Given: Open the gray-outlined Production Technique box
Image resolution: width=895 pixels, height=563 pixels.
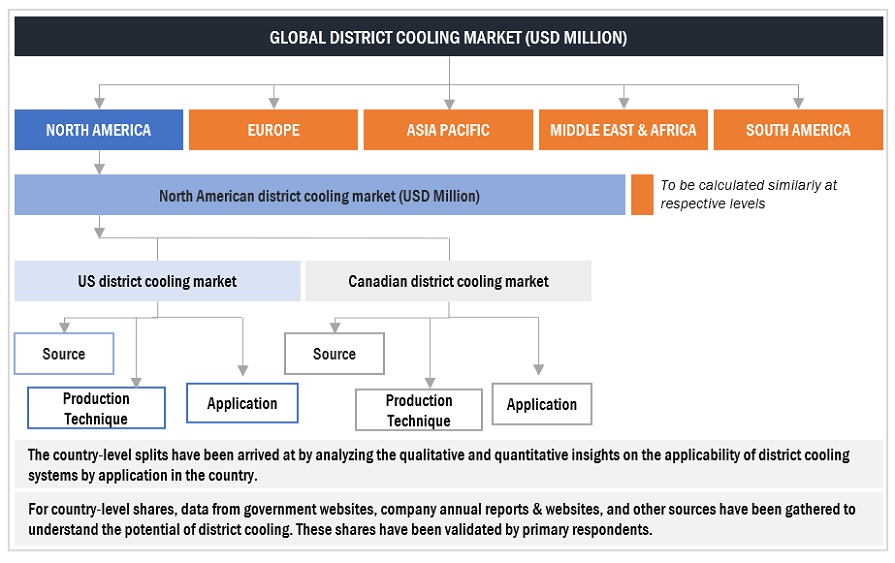Looking at the screenshot, I should 418,410.
